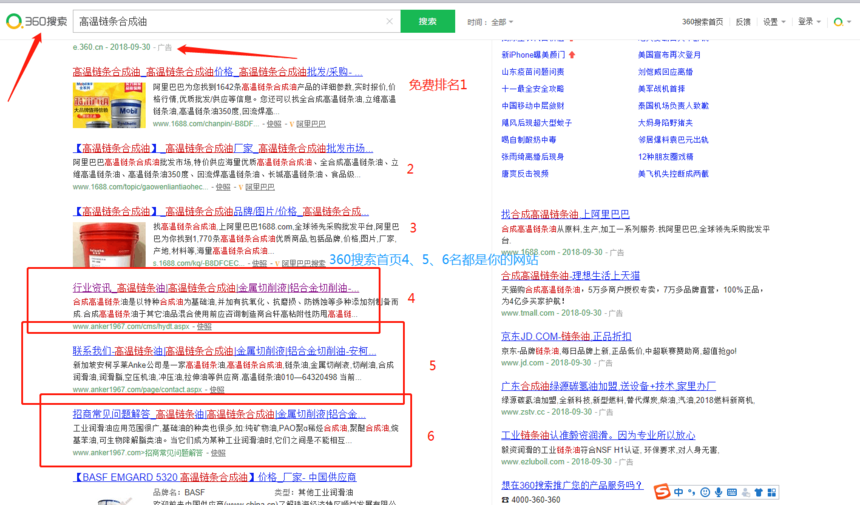Click the hot topic 泰国机场负责人致歉

(x=673, y=106)
